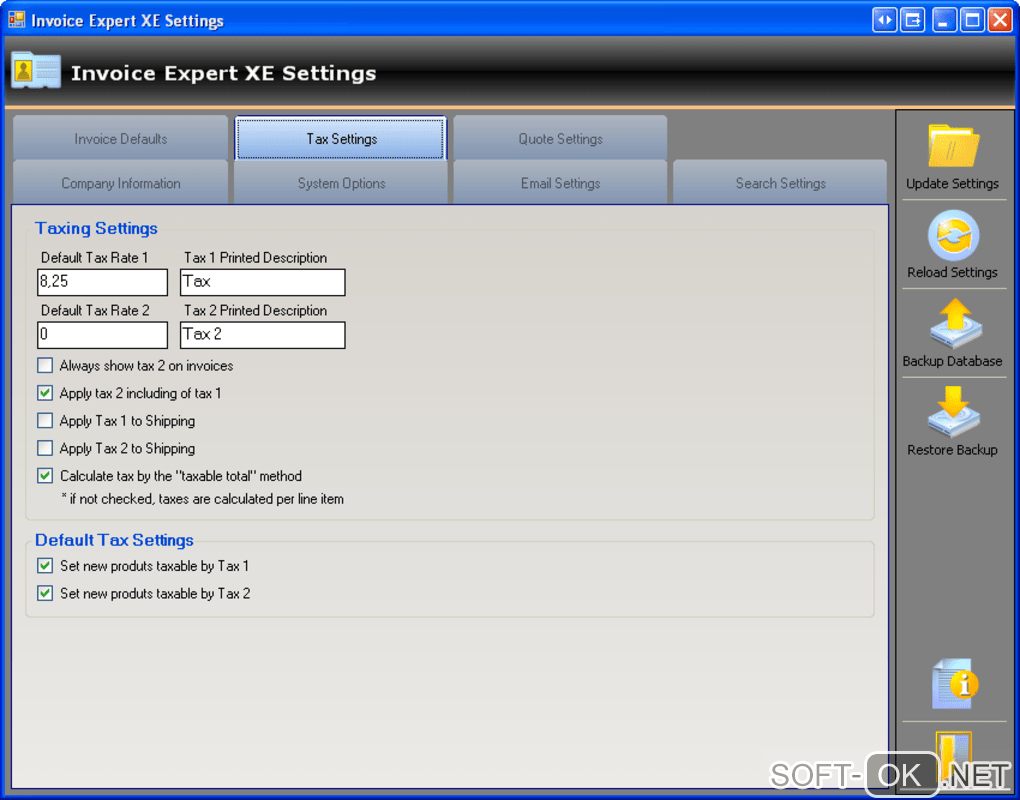Click the Update Settings folder icon

(953, 145)
